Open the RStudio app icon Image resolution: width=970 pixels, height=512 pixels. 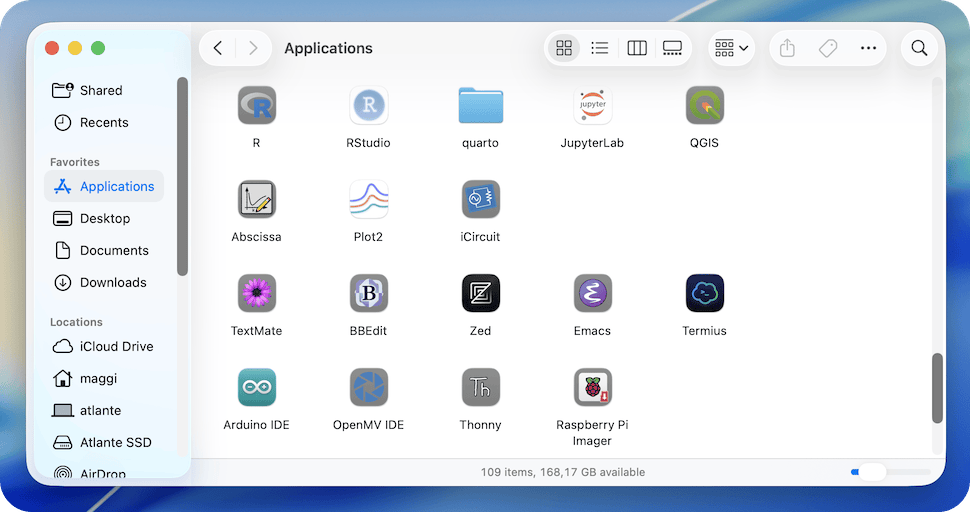click(369, 105)
